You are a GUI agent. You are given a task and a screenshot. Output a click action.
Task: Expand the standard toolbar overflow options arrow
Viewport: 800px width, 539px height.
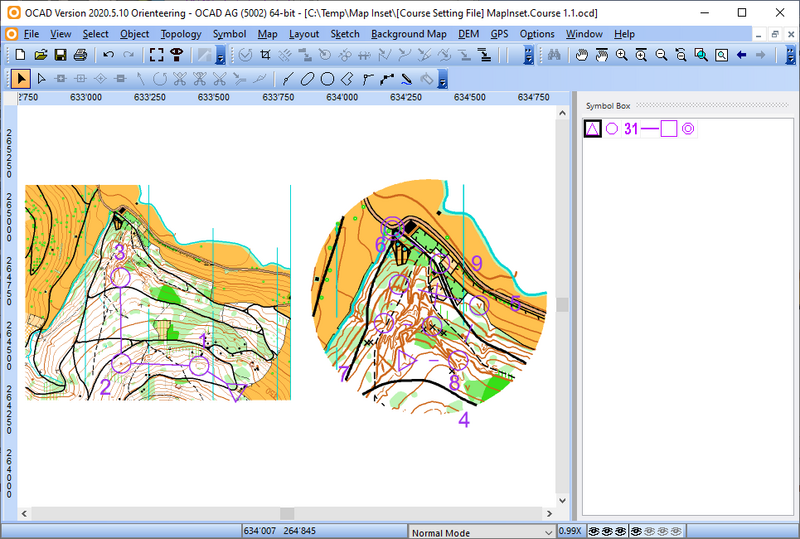220,55
